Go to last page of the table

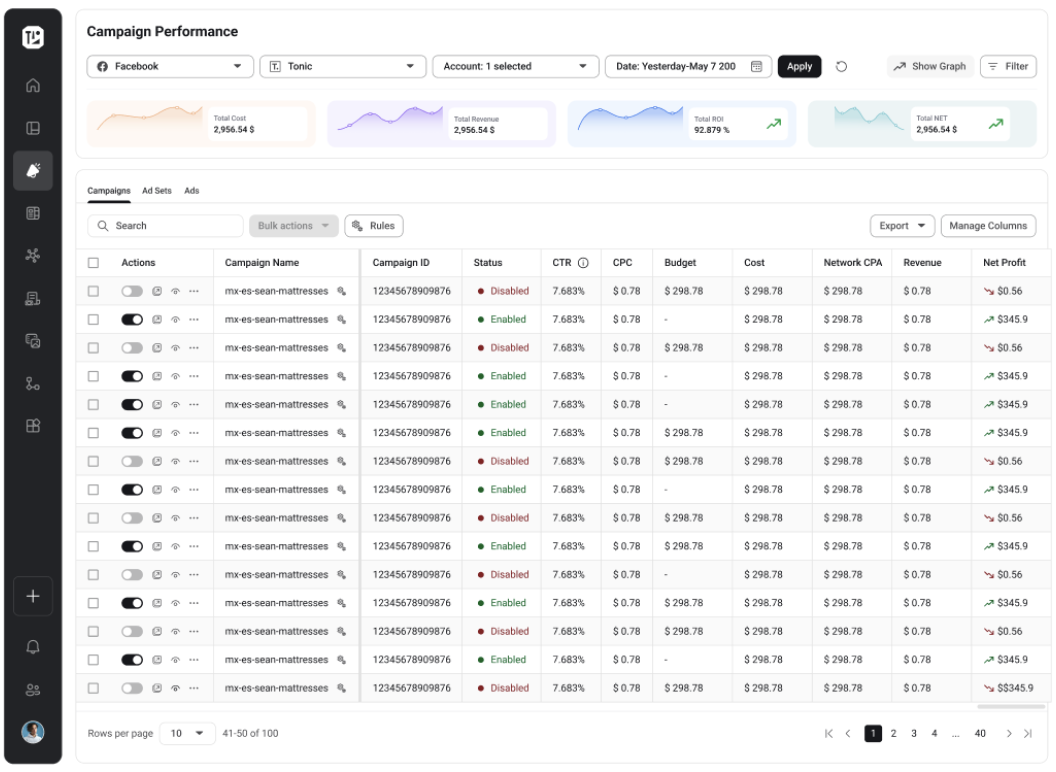click(1027, 734)
